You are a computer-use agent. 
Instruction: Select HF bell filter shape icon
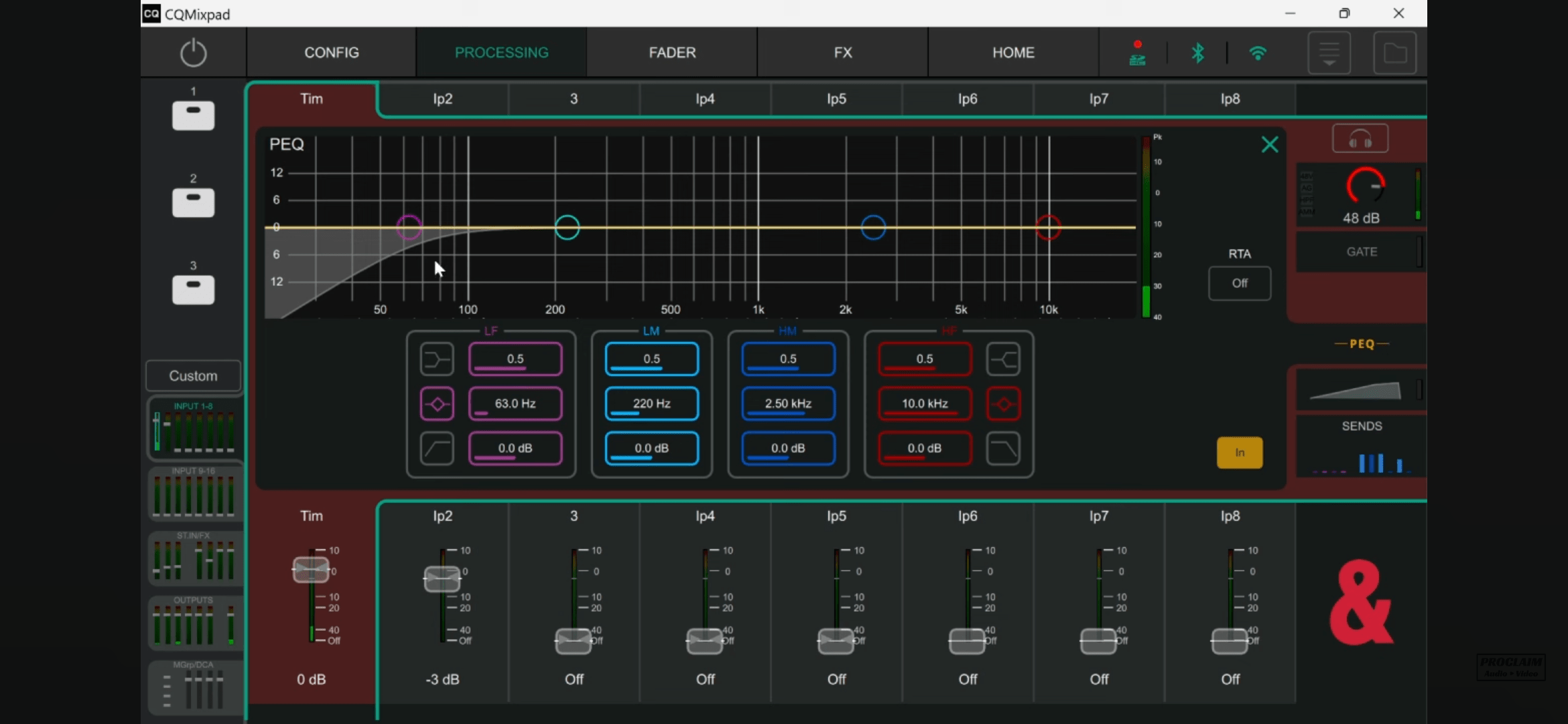tap(1003, 404)
